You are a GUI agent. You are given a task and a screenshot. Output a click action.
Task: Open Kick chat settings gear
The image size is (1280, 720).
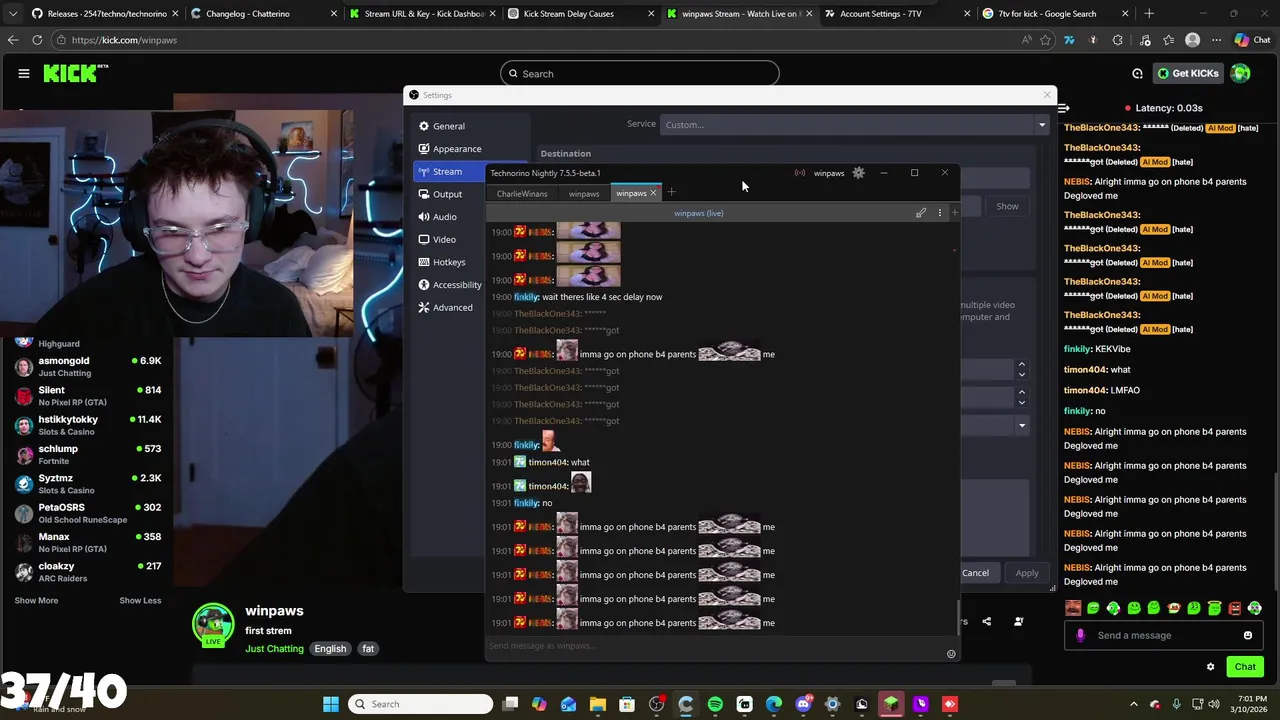pyautogui.click(x=1210, y=667)
